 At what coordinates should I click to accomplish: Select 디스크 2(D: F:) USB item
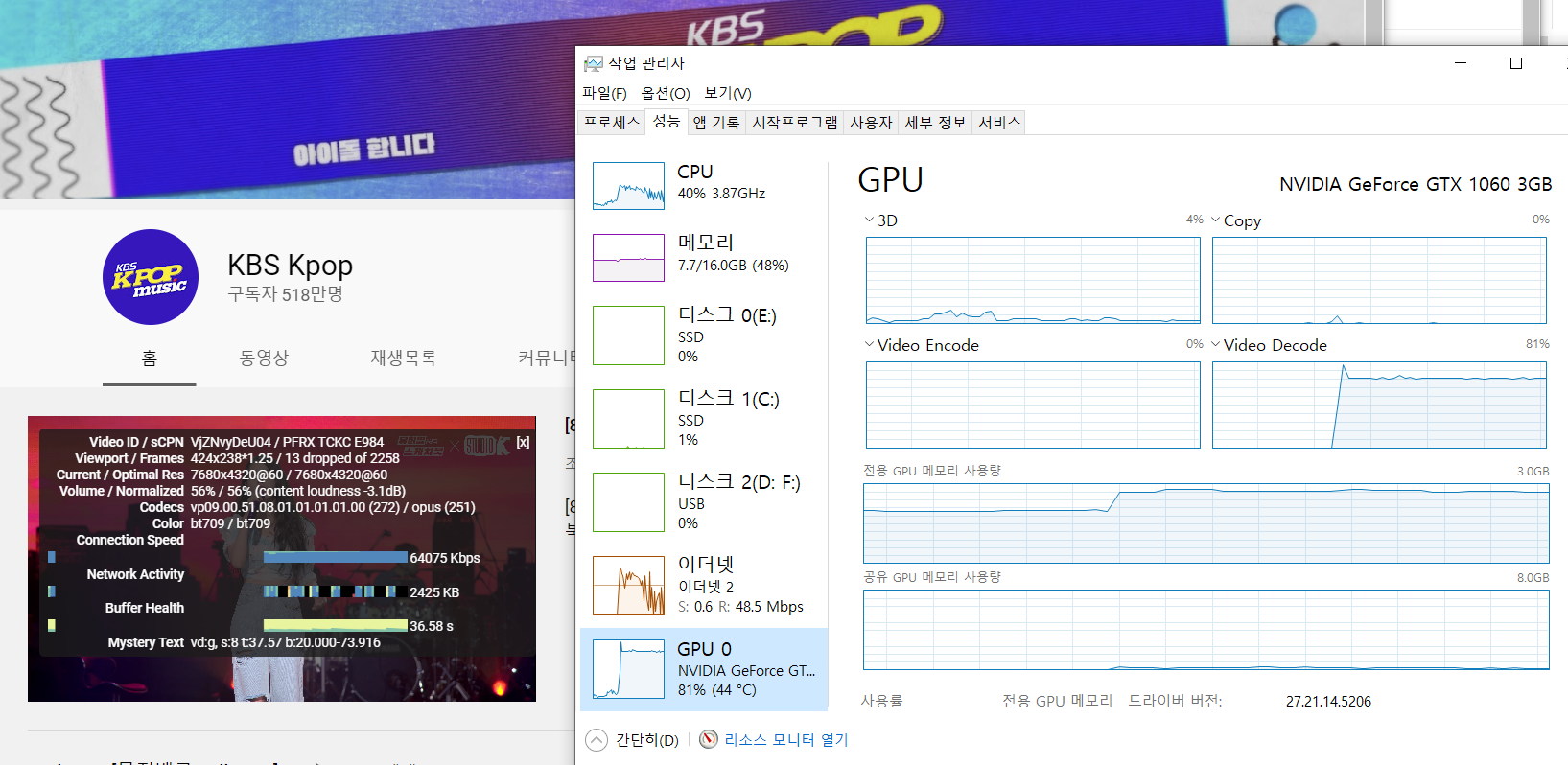(704, 502)
